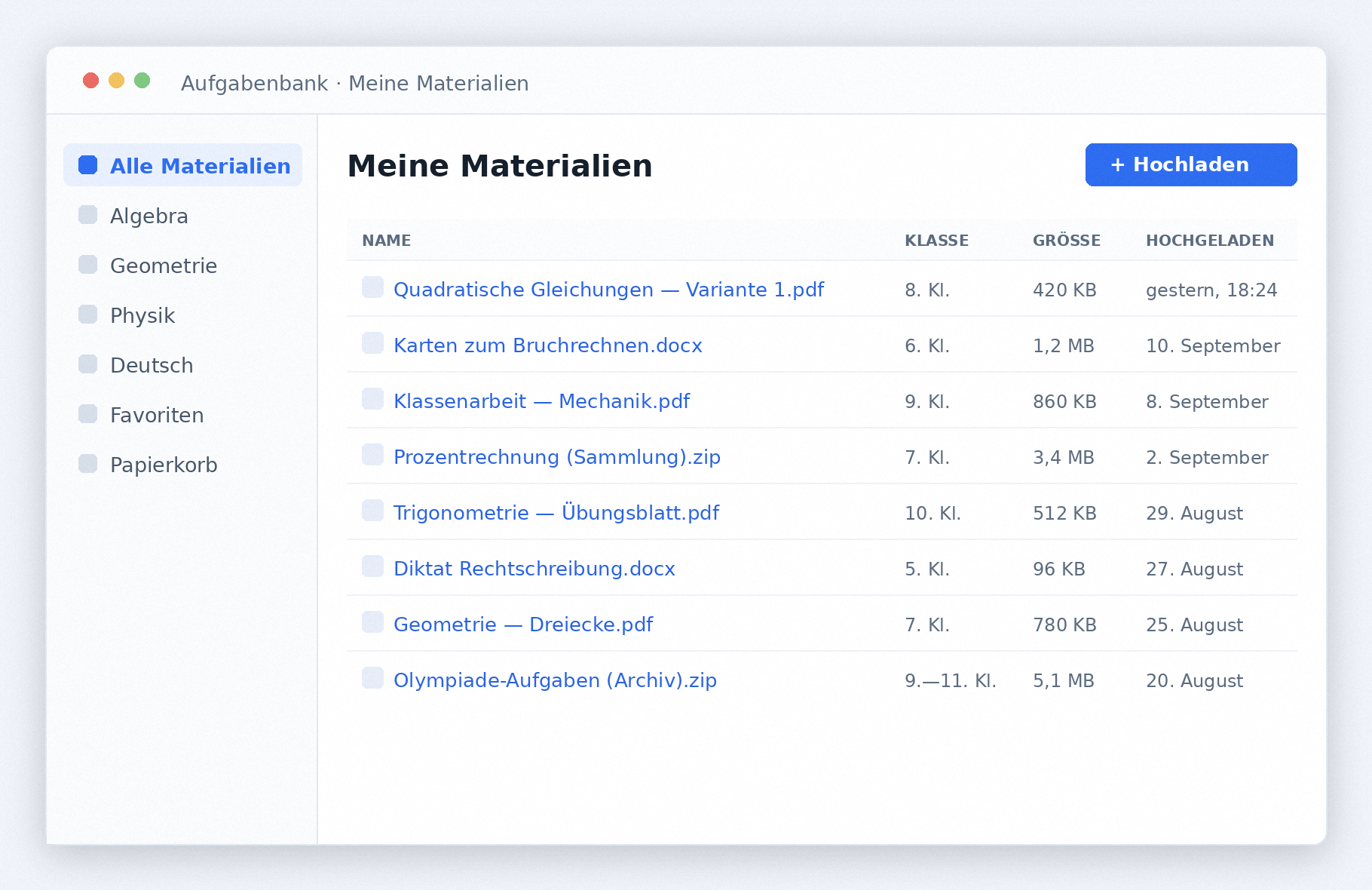Screen dimensions: 1372x890
Task: Open Klassenarbeit — Mechanik.pdf file link
Action: [x=541, y=401]
